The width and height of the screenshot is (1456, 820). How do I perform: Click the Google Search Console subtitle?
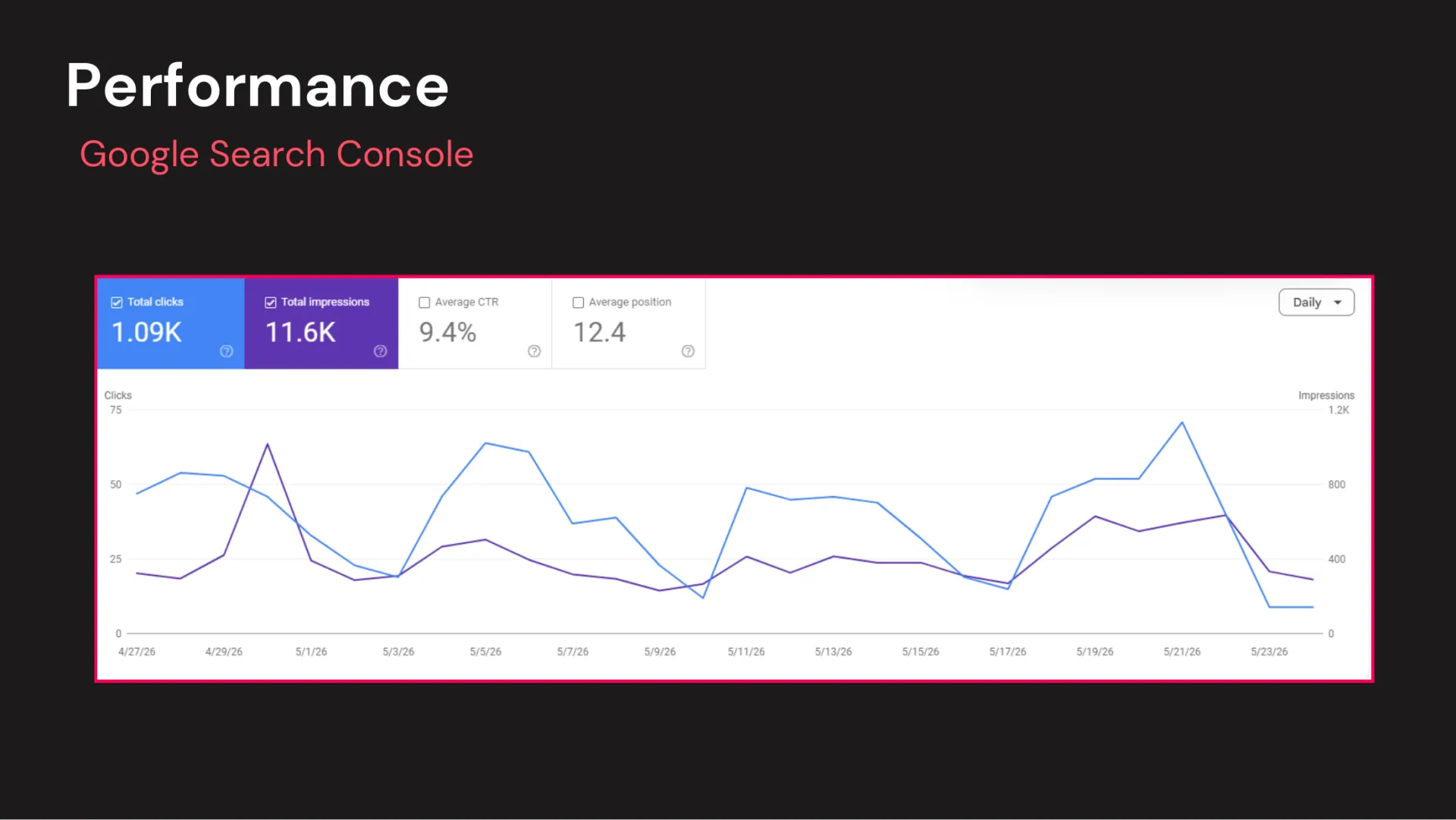point(277,155)
